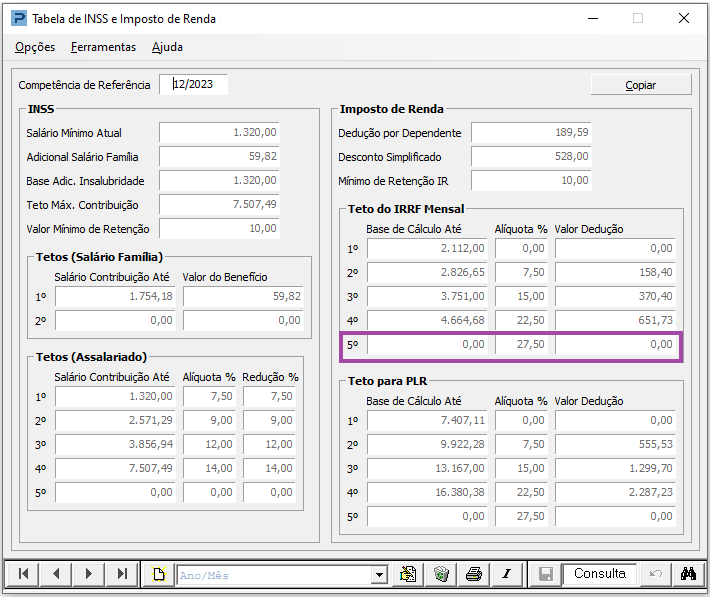Viewport: 712px width, 600px height.
Task: Search with the binoculars icon
Action: [688, 574]
